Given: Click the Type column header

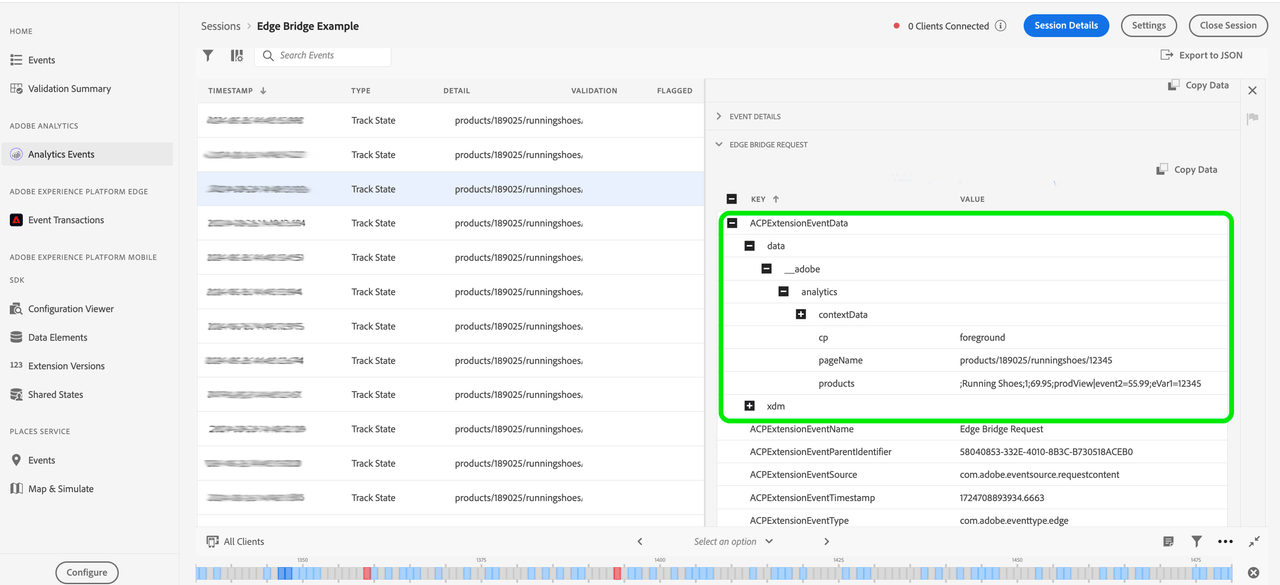Looking at the screenshot, I should [x=361, y=91].
